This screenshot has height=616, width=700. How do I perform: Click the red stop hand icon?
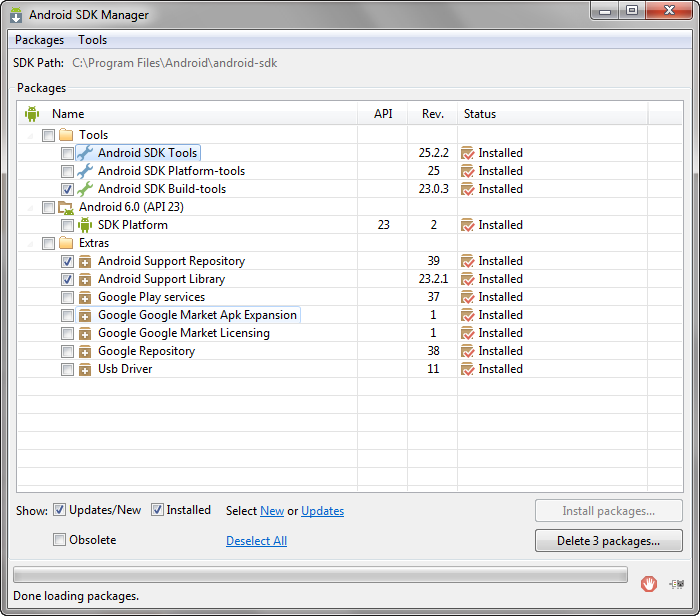point(649,582)
